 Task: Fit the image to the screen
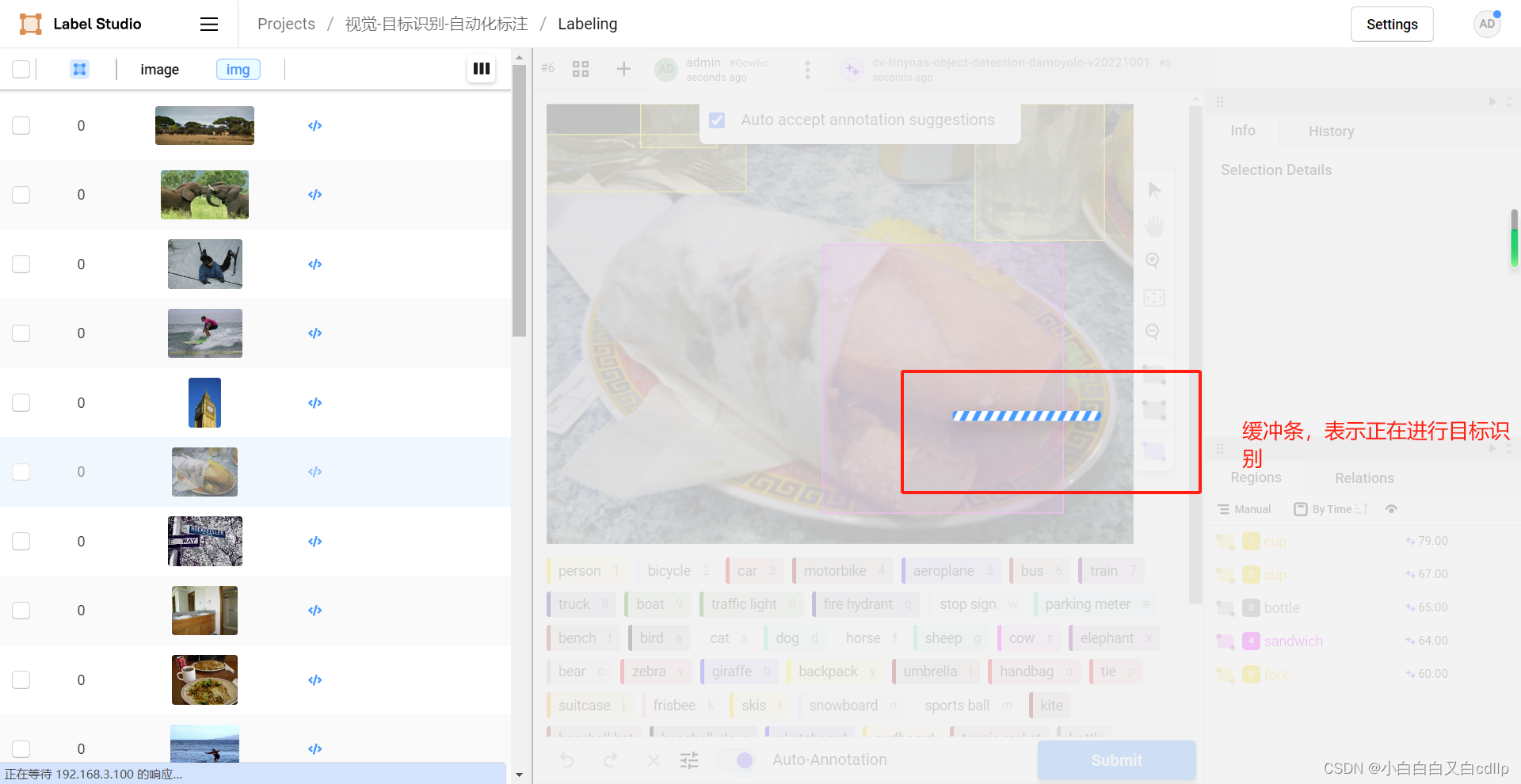pyautogui.click(x=1154, y=298)
